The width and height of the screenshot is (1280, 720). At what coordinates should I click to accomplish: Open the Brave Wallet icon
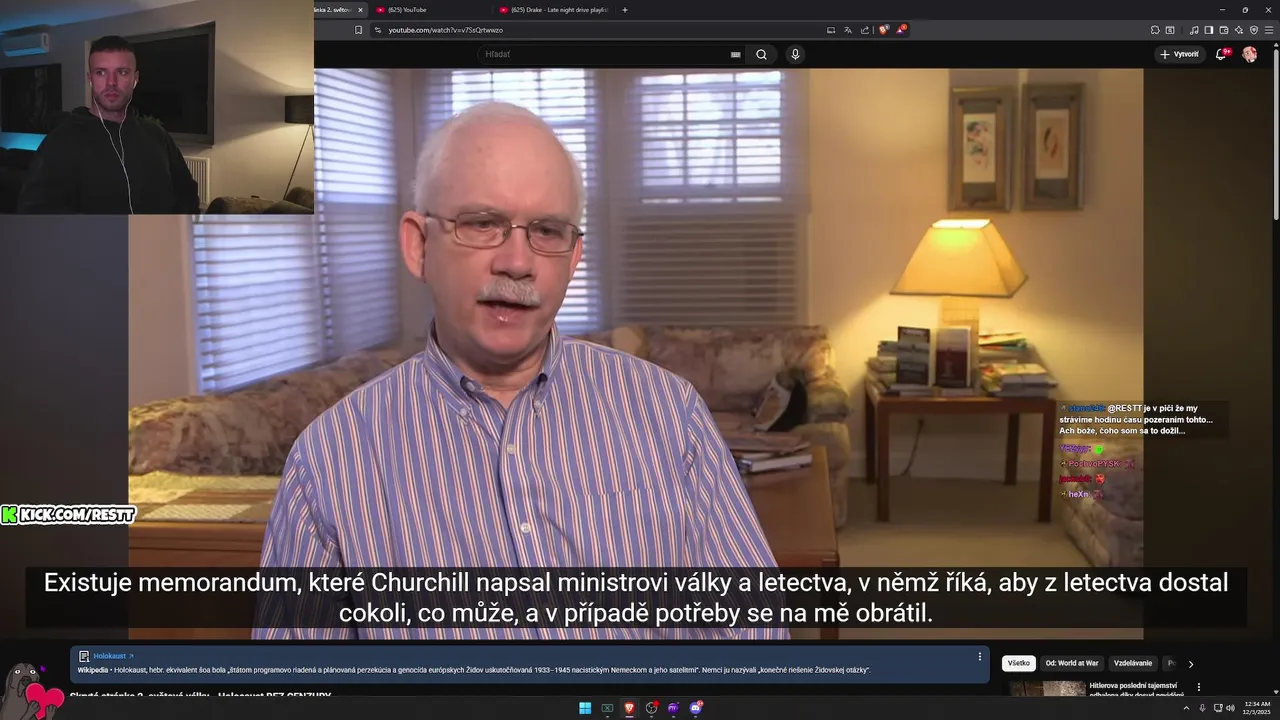[1224, 30]
